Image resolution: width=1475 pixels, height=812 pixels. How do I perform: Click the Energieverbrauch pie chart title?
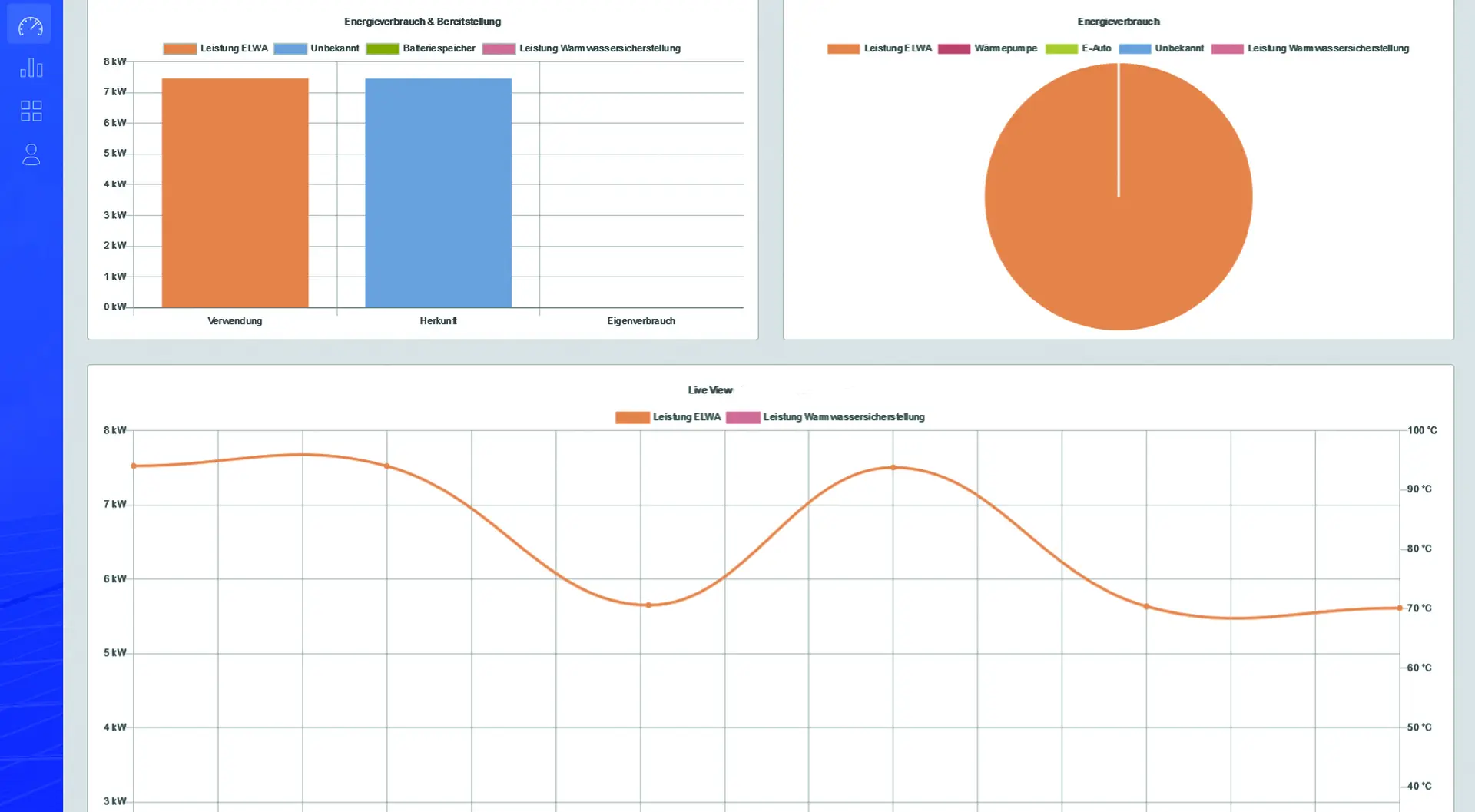click(x=1119, y=22)
